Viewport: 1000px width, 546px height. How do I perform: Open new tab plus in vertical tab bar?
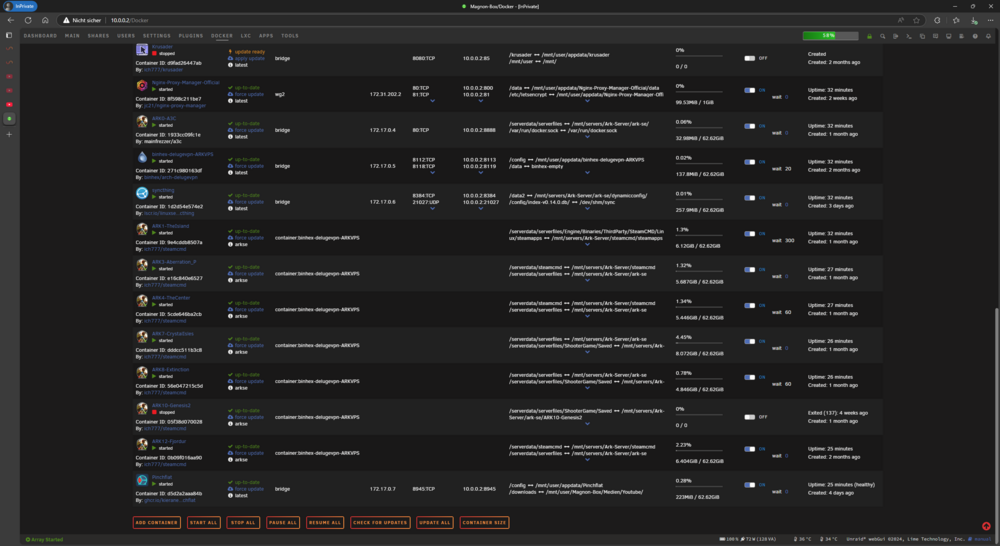9,135
